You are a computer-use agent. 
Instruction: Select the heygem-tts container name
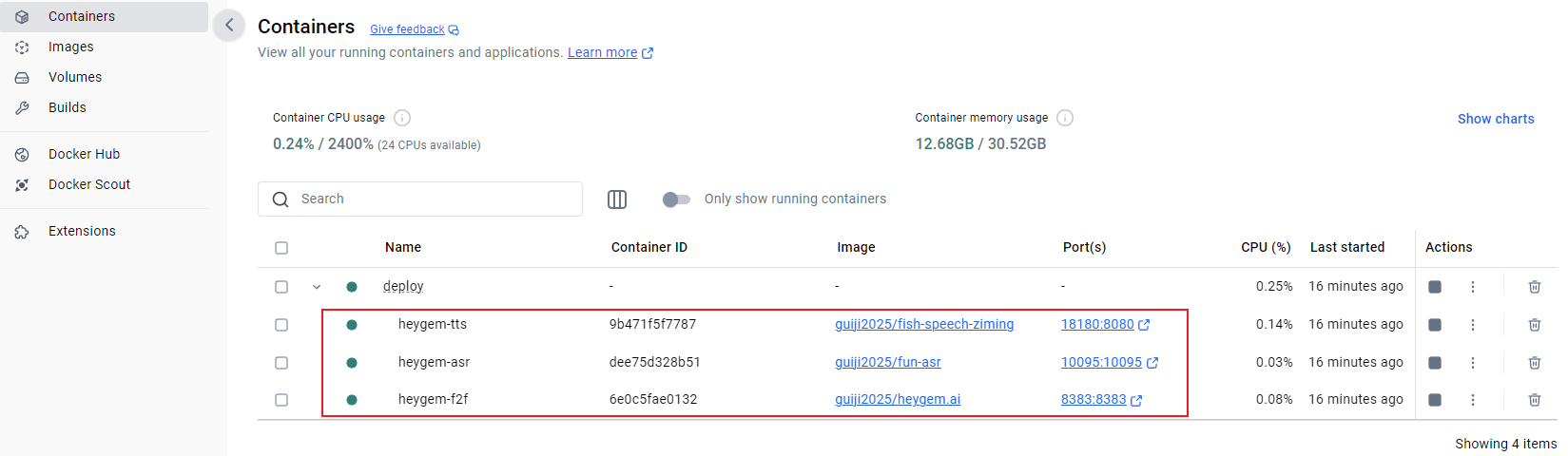click(x=433, y=324)
